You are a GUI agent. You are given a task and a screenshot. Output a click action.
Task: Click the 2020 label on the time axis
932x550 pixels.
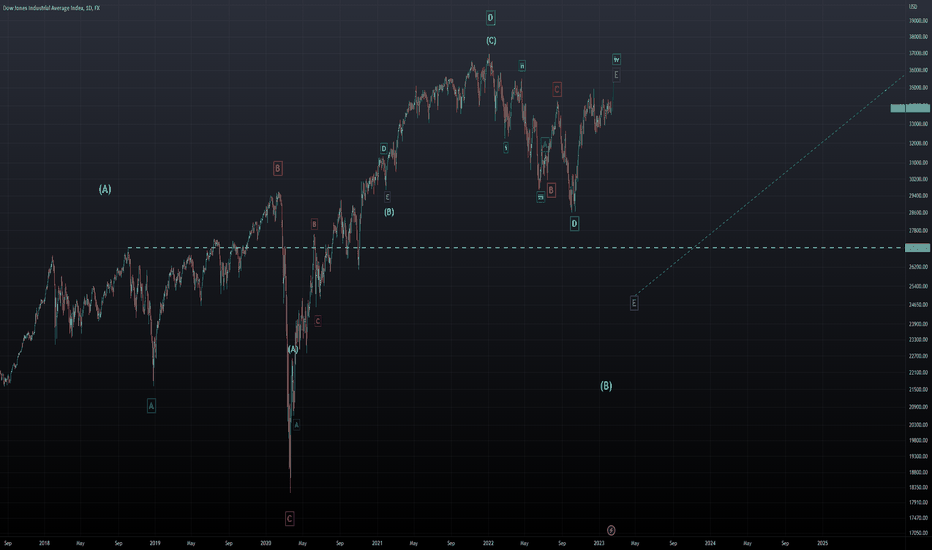click(266, 543)
